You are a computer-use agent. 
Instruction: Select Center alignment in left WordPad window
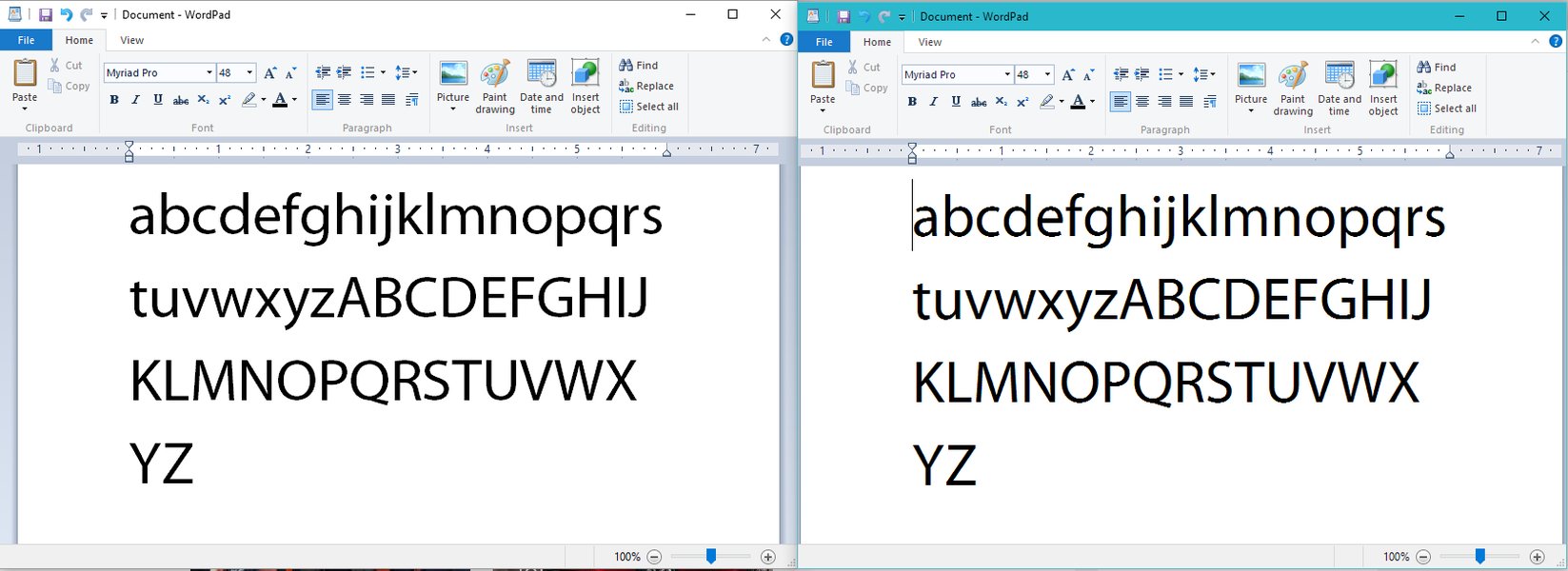(x=345, y=100)
